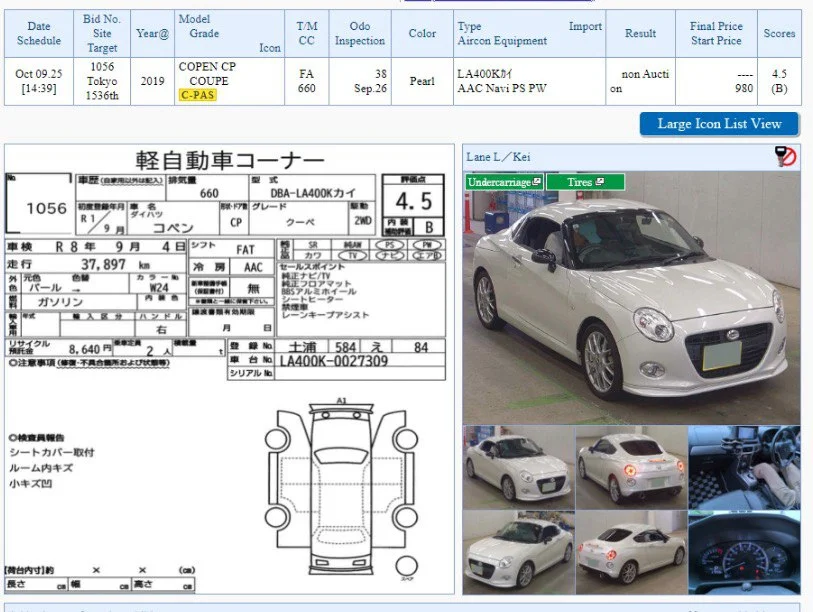
Task: Click the "軽自動車コーナー" sheet heading
Action: click(x=230, y=161)
